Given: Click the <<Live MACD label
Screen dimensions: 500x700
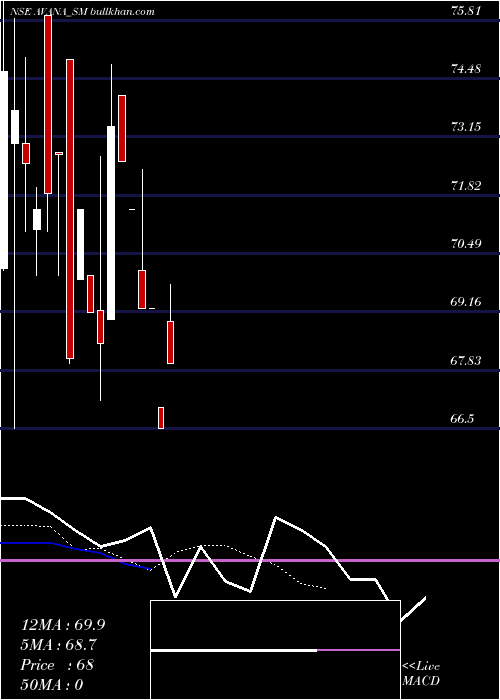Looking at the screenshot, I should (x=421, y=673).
